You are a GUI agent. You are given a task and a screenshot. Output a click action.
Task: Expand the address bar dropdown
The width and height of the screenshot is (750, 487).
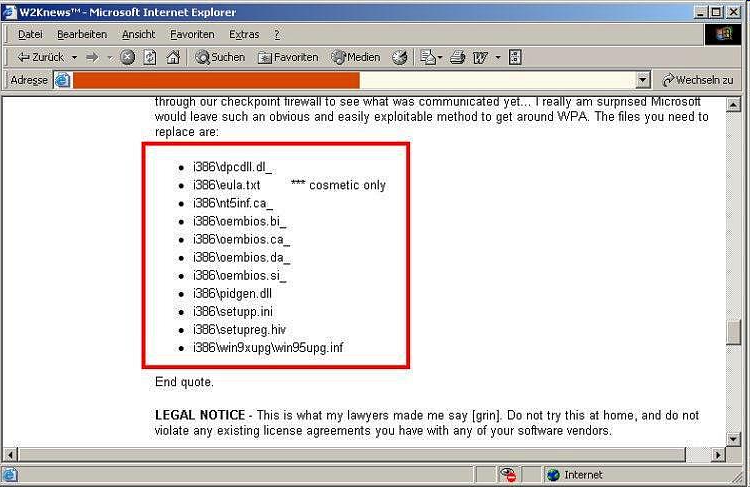pos(643,80)
